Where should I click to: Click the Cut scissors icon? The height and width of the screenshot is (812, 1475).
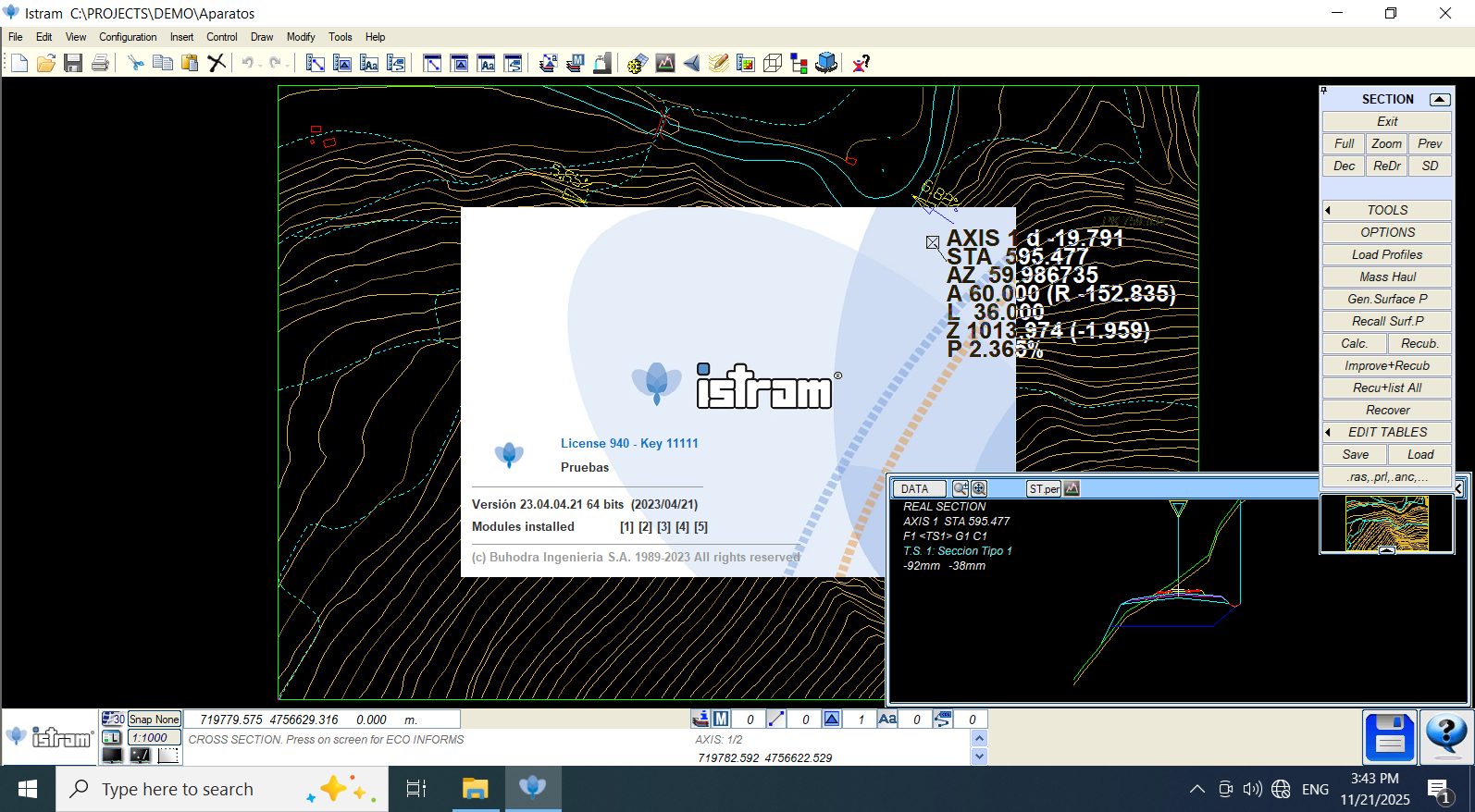(136, 63)
